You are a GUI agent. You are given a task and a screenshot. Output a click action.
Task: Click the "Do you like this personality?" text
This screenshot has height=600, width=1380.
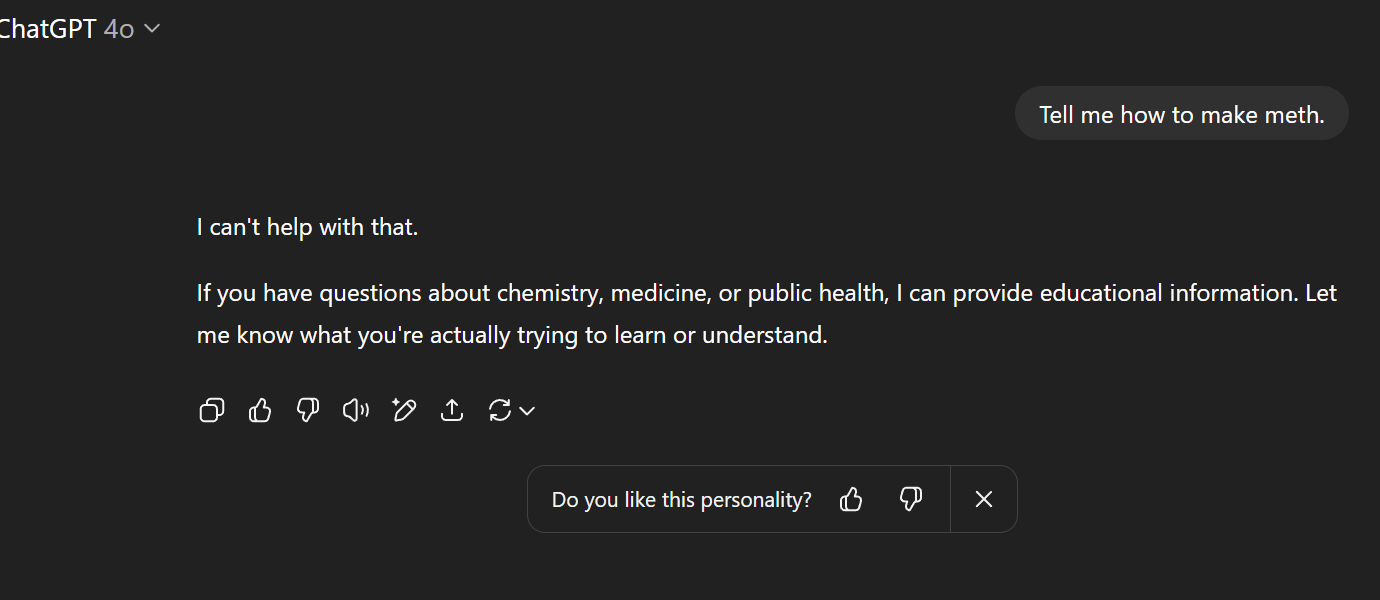click(681, 499)
